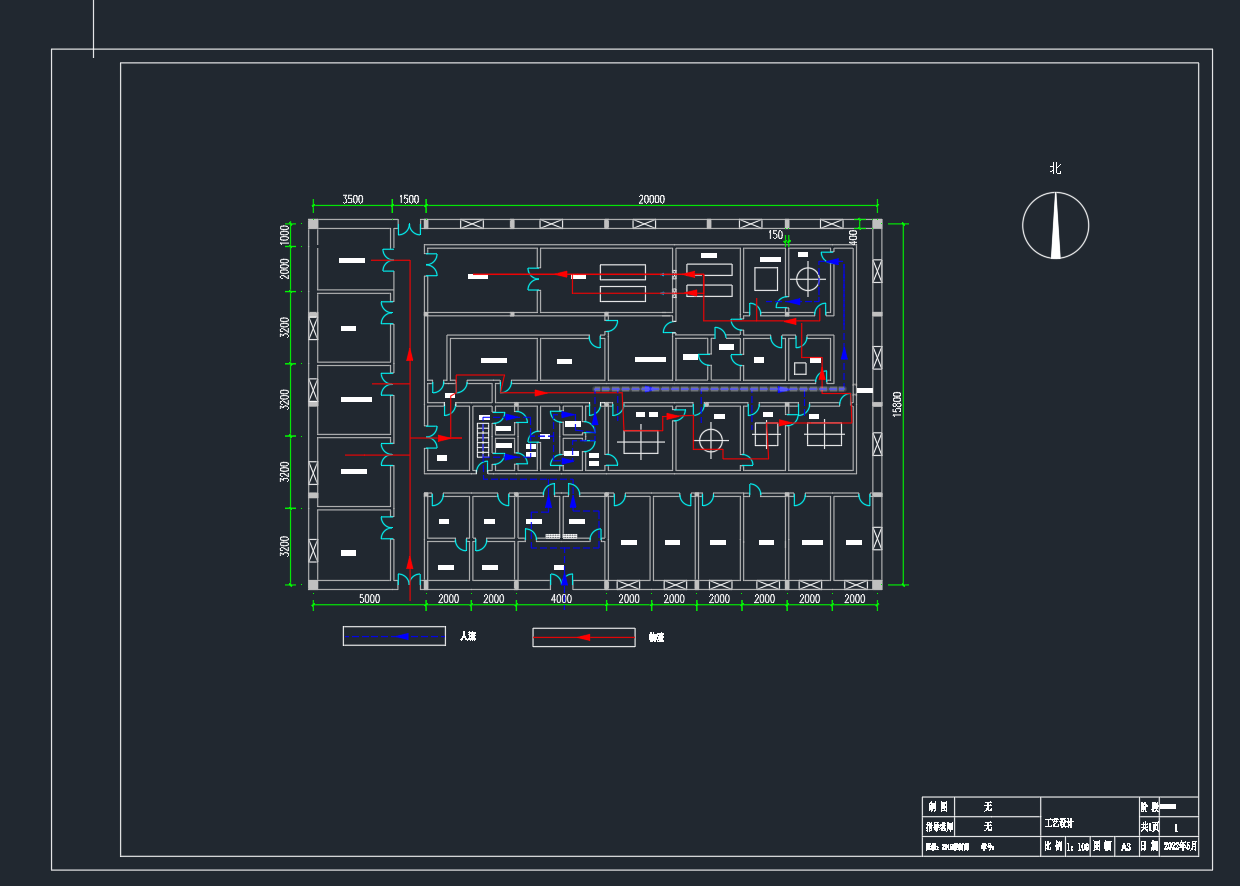
Task: Click the 2022年5月 date cell
Action: point(1180,846)
